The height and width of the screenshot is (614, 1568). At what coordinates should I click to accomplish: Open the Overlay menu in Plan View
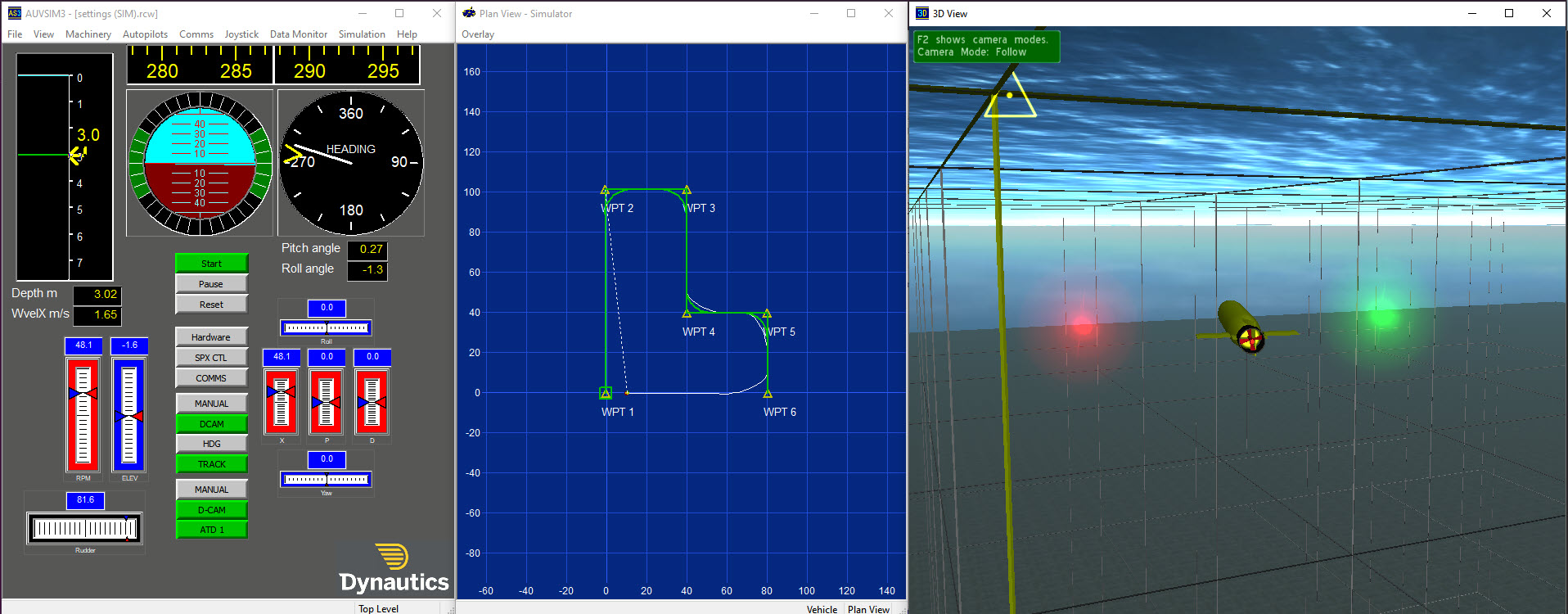pyautogui.click(x=478, y=34)
